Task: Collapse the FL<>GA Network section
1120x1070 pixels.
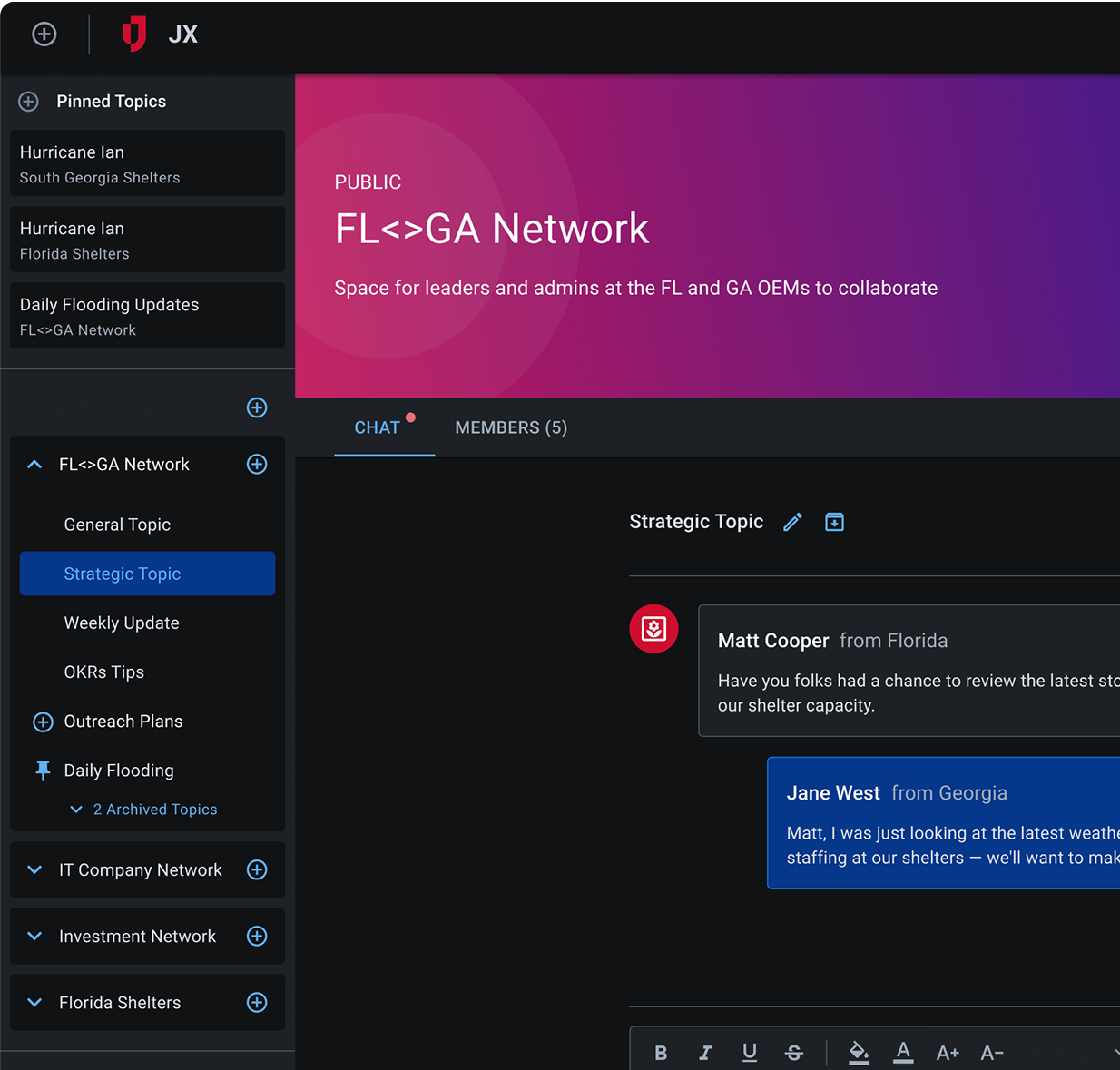Action: coord(34,465)
